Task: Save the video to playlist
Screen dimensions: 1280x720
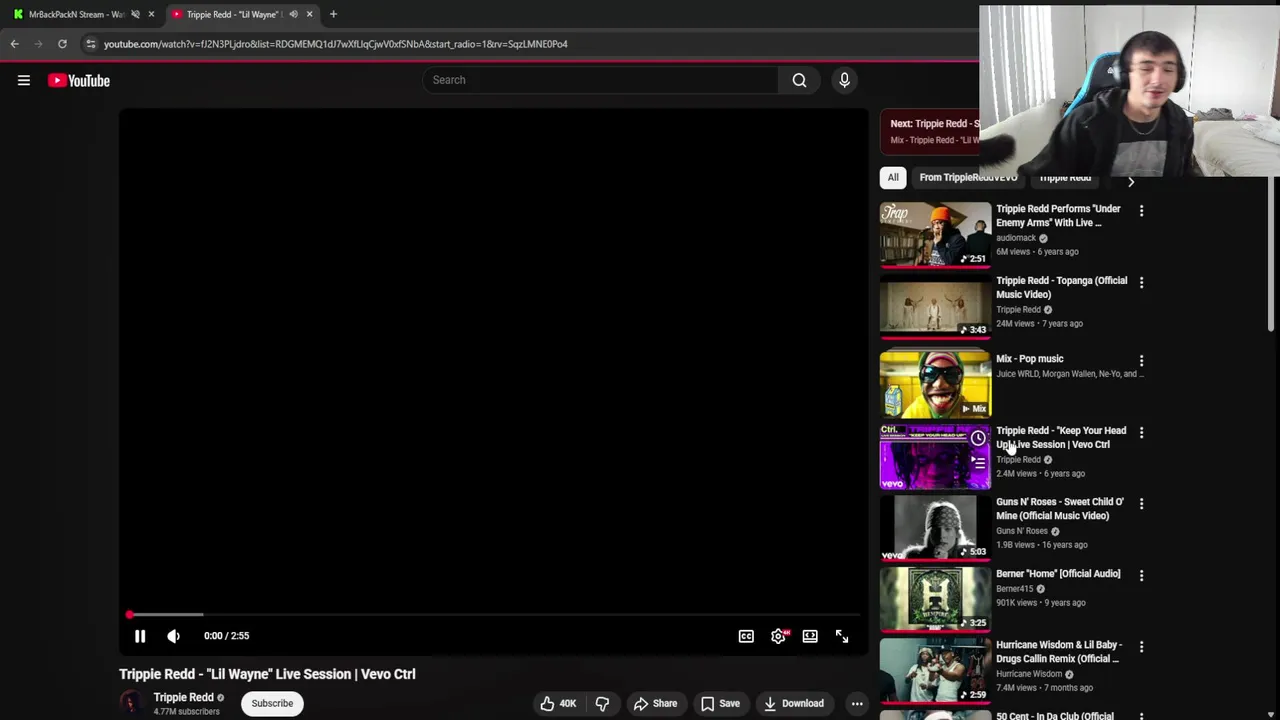Action: pos(720,703)
